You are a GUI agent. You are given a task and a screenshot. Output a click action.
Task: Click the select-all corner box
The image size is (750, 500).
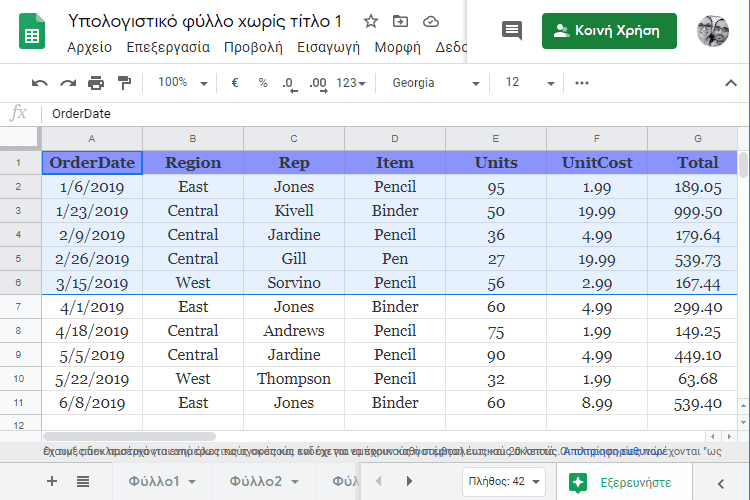[19, 138]
